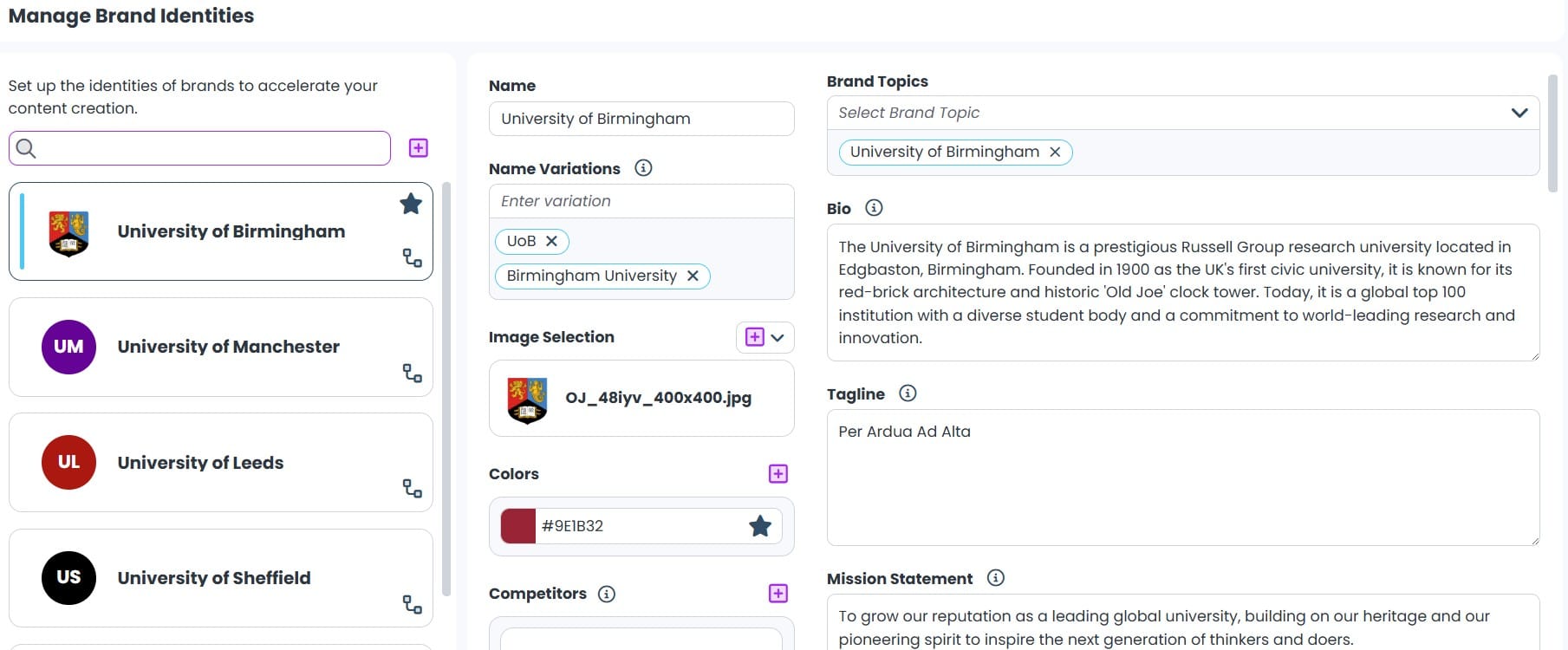This screenshot has height=650, width=1568.
Task: Open hierarchy icon on University of Leeds card
Action: (413, 489)
